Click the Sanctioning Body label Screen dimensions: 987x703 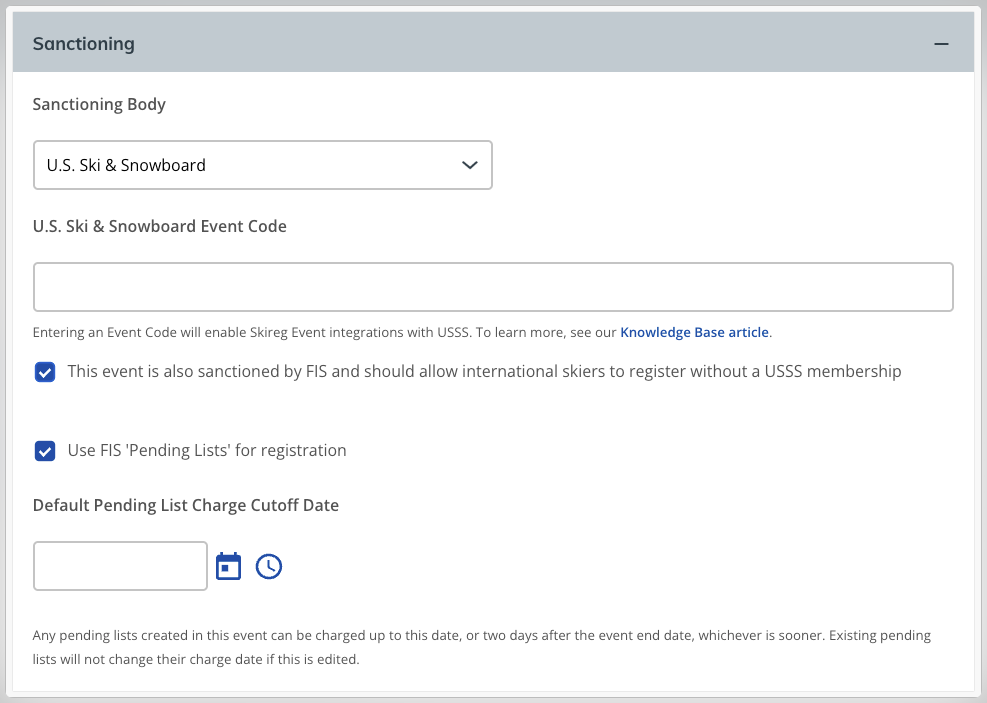99,104
